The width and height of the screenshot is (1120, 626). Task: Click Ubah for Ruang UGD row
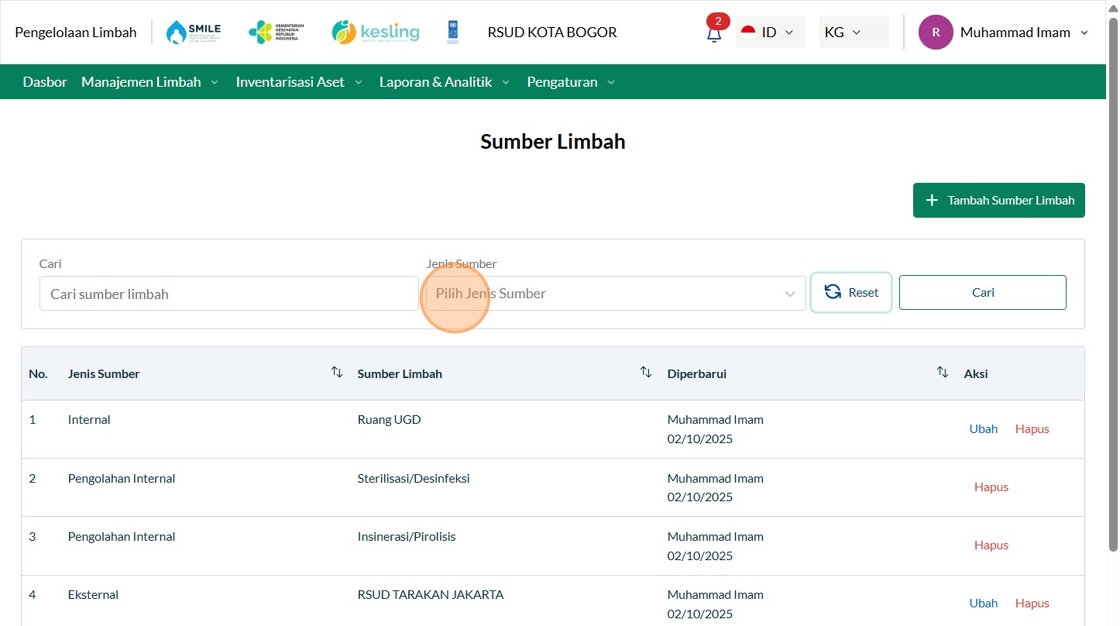tap(983, 429)
